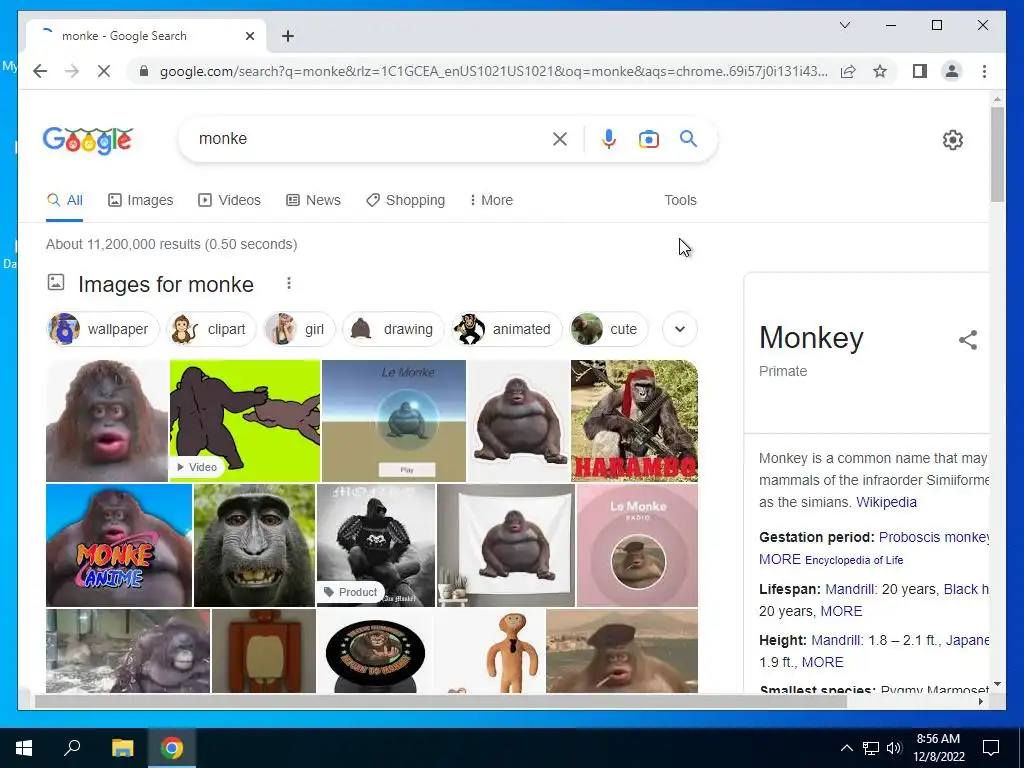Open search by image camera icon
Viewport: 1024px width, 768px height.
point(648,139)
